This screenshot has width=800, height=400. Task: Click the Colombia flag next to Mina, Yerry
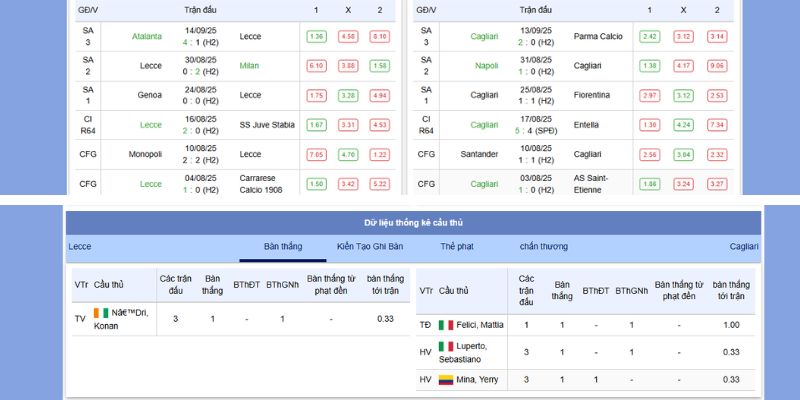(446, 380)
